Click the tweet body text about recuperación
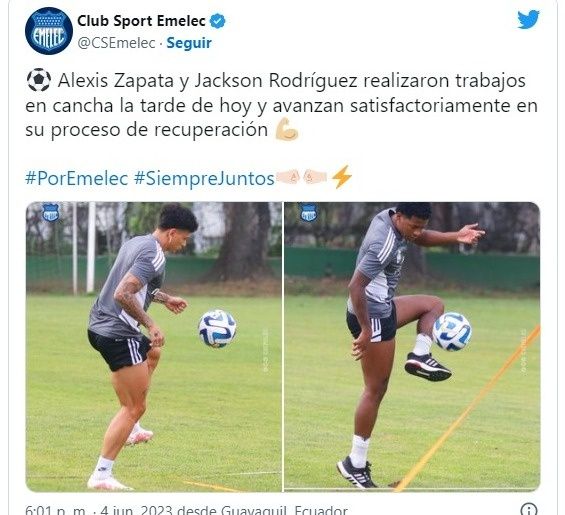Viewport: 565px width, 515px height. coord(281,105)
